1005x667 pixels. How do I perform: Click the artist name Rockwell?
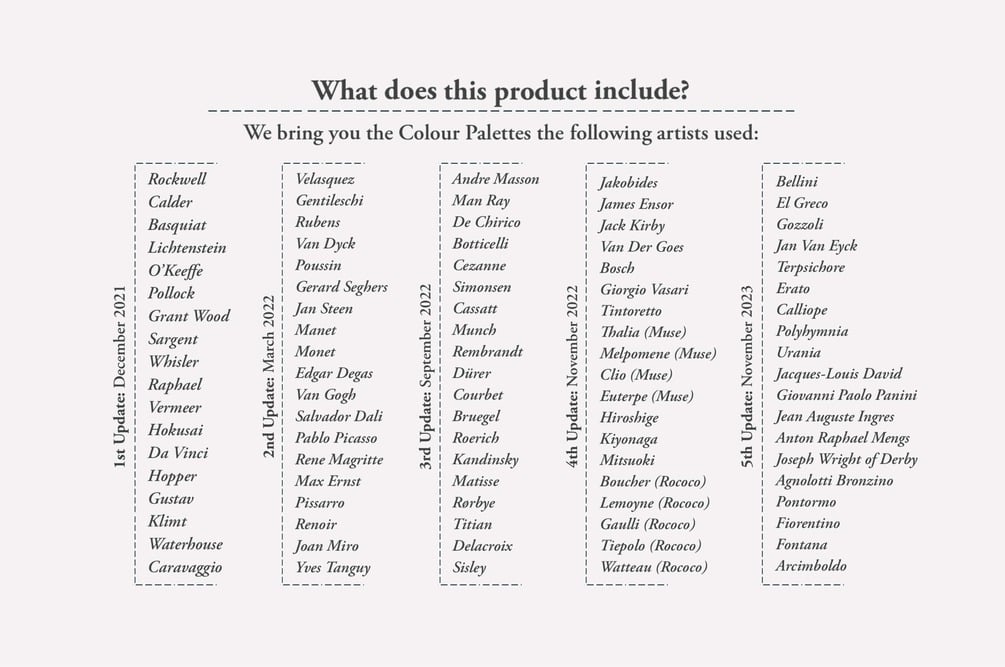tap(177, 180)
